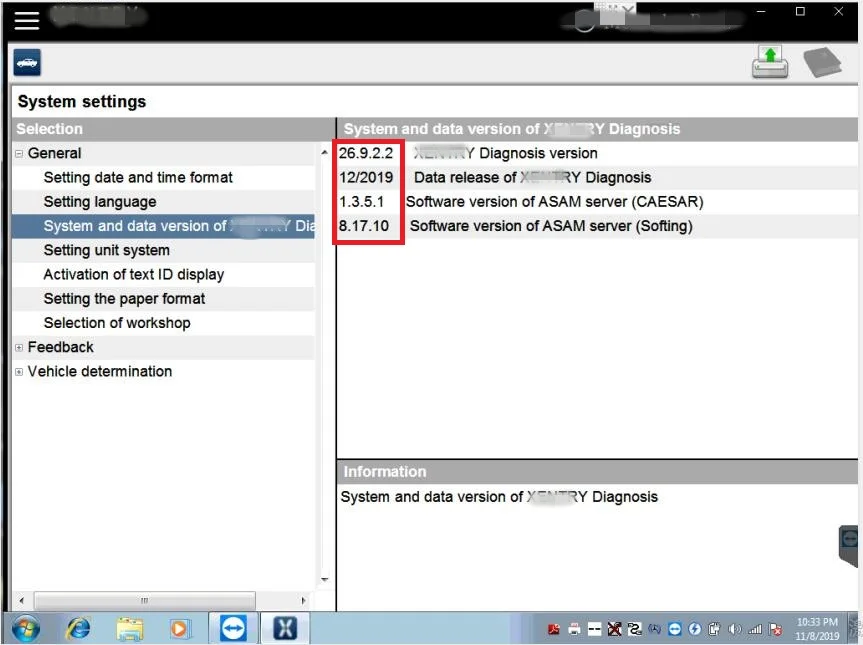Open the Windows Start menu

point(25,628)
